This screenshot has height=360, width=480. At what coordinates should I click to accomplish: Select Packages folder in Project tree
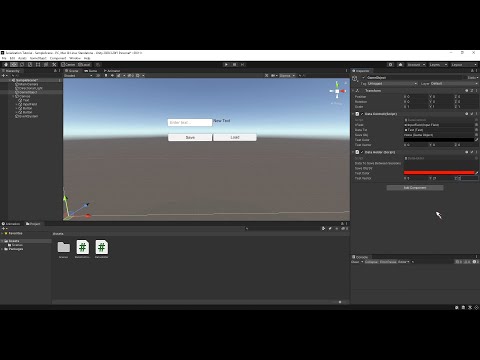[14, 249]
